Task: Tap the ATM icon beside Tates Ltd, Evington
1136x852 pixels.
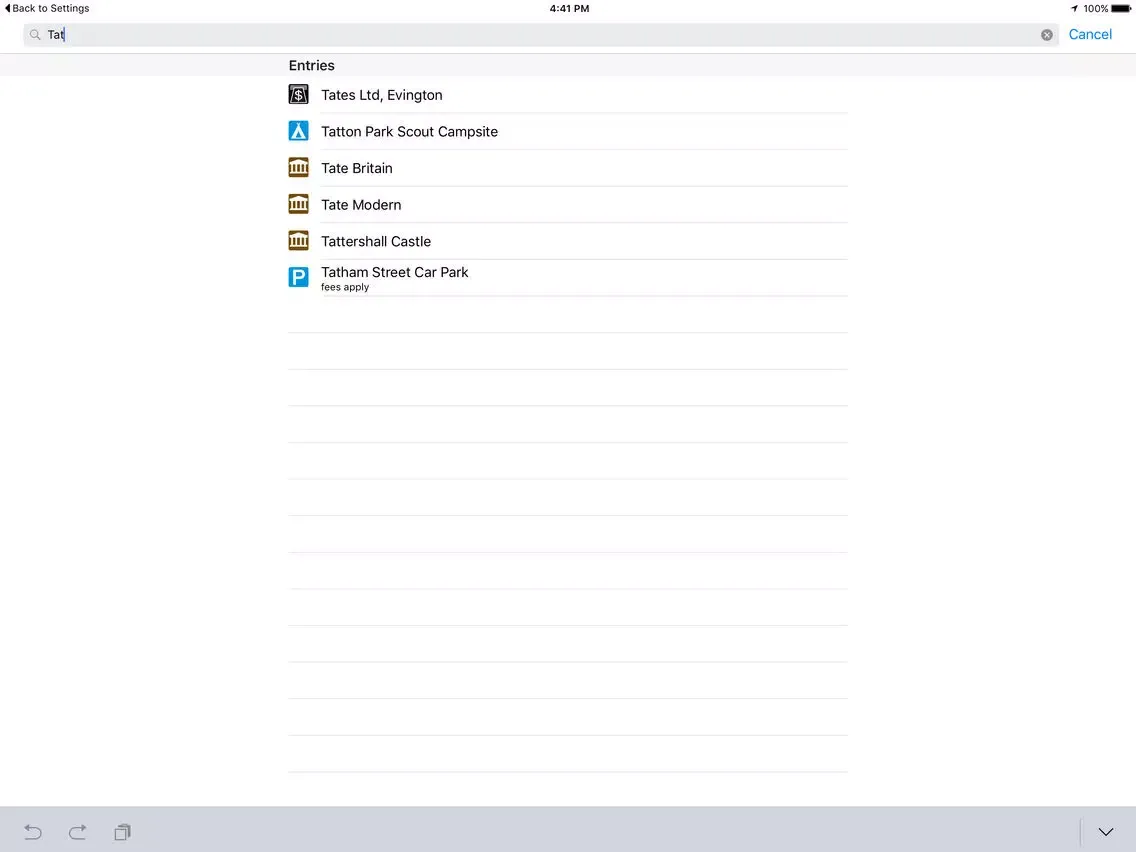Action: pyautogui.click(x=298, y=94)
